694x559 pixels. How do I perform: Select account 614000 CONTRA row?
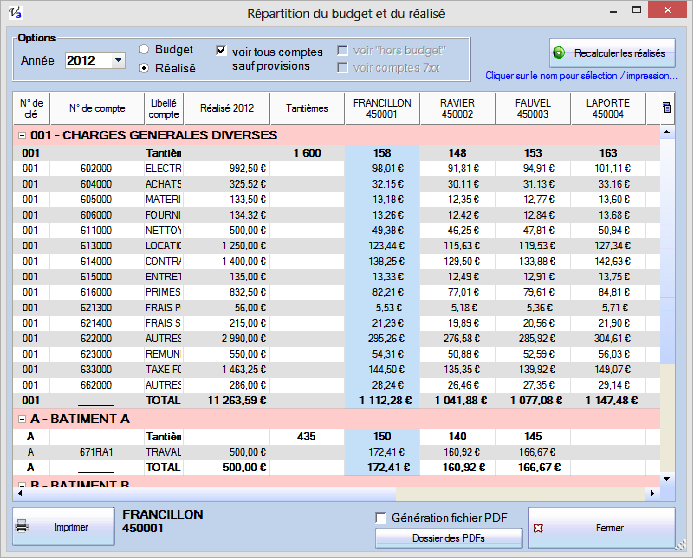pyautogui.click(x=336, y=262)
